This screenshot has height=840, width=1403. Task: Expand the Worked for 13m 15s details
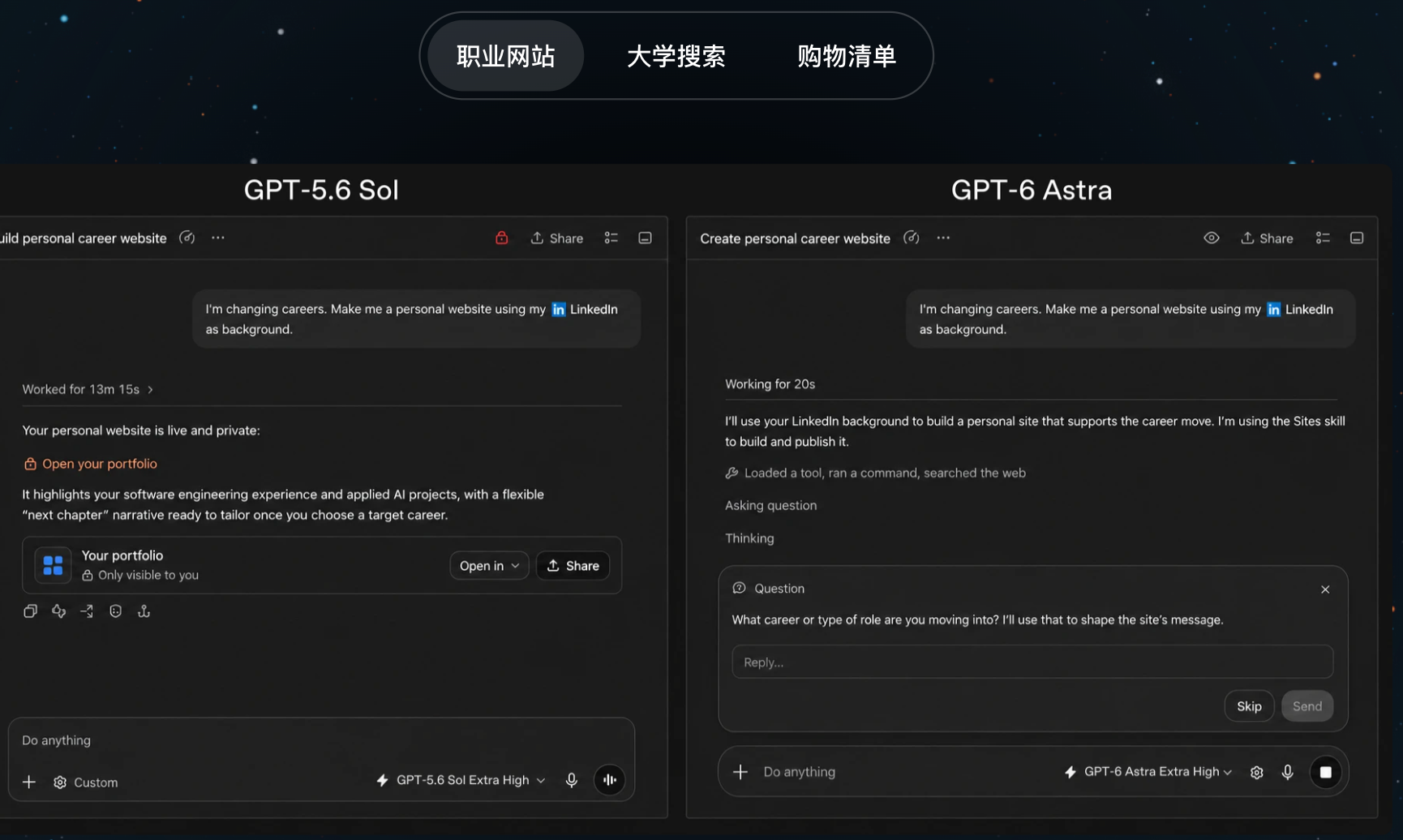pyautogui.click(x=88, y=389)
